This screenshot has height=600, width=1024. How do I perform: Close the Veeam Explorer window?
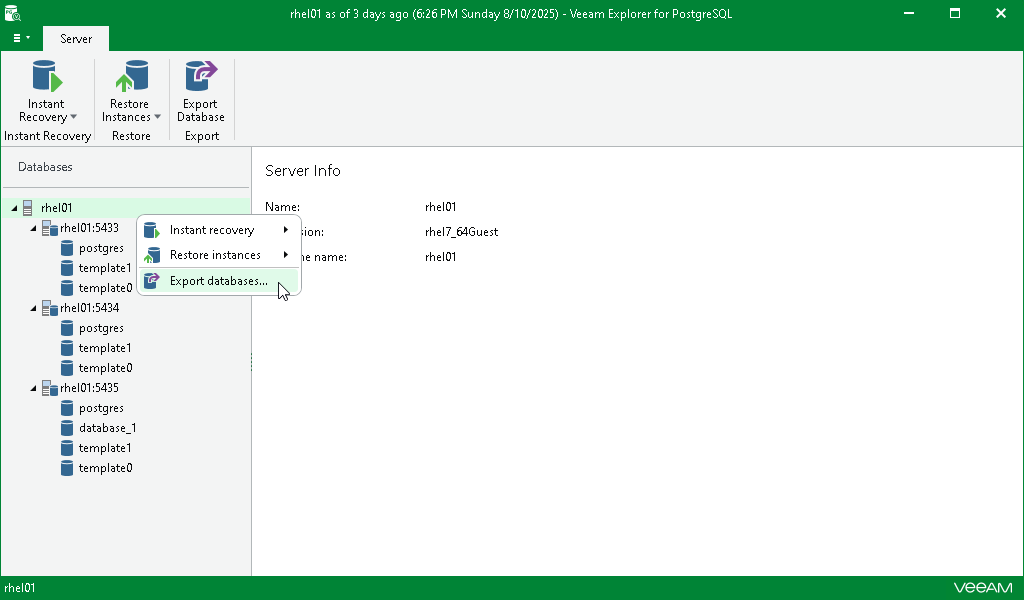coord(1000,13)
